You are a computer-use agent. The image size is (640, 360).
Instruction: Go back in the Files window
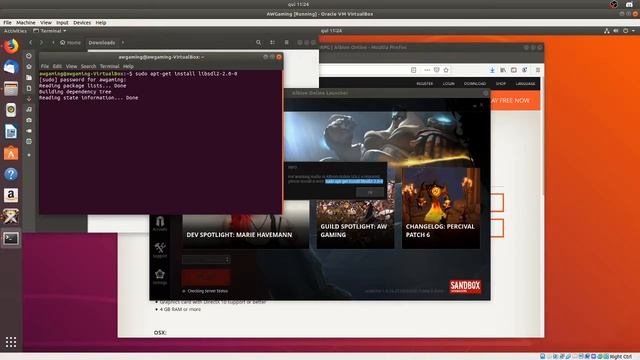tap(30, 42)
